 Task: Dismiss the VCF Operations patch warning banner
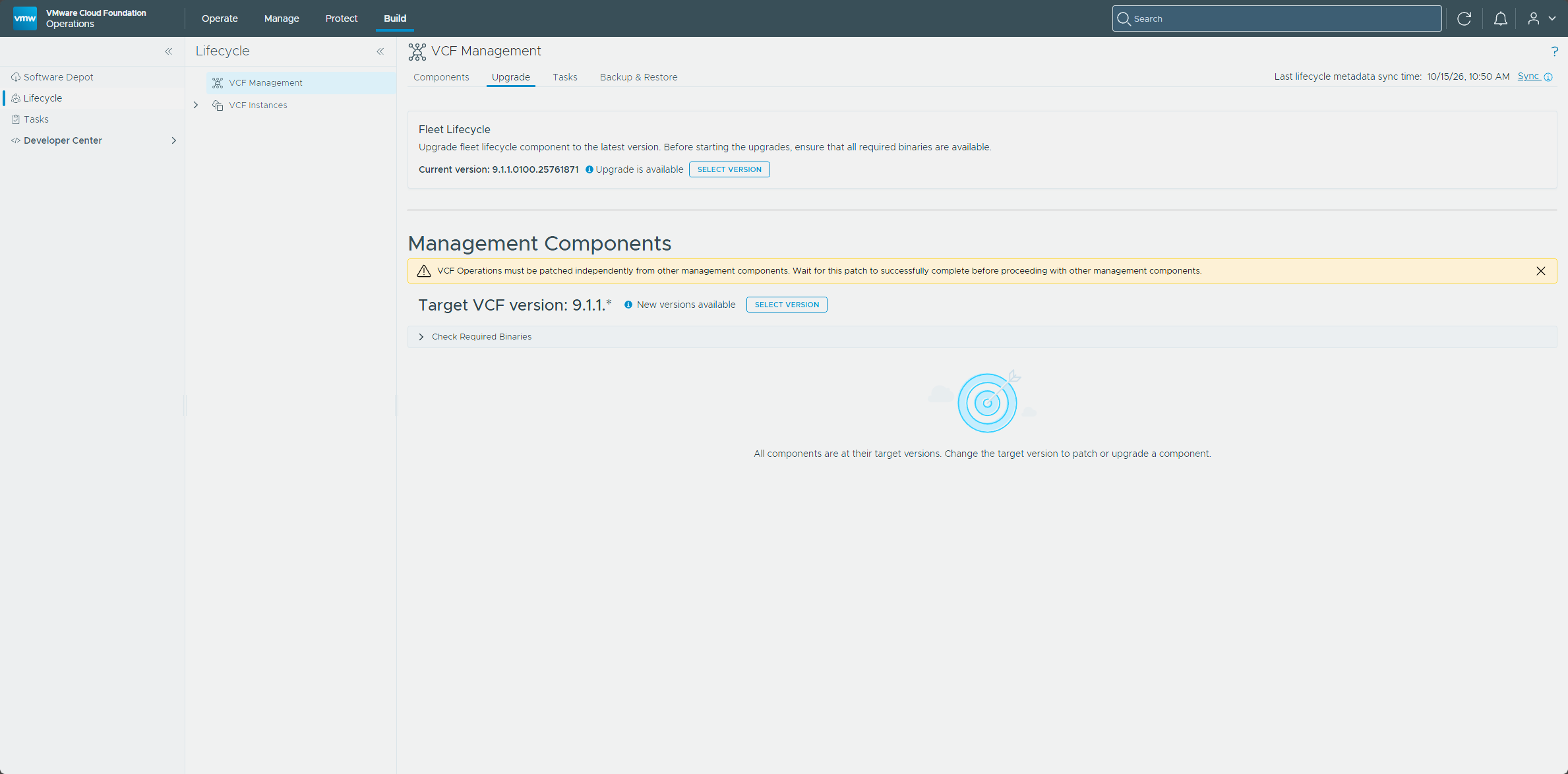[x=1540, y=271]
